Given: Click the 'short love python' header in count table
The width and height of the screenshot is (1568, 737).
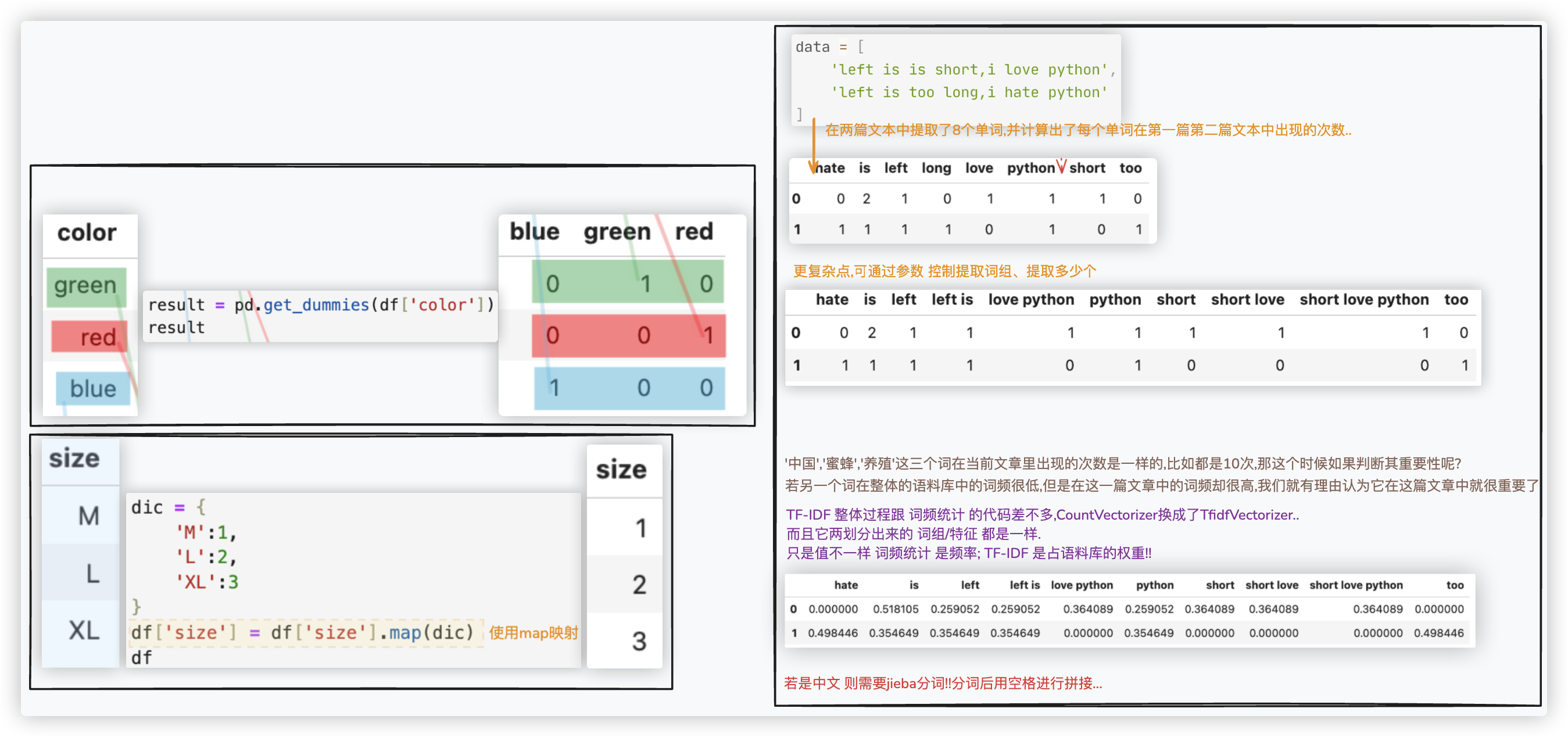Looking at the screenshot, I should coord(1363,299).
